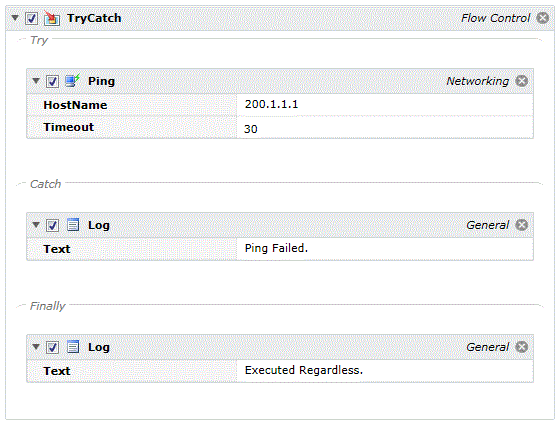Click the Finally section Log document icon
This screenshot has width=558, height=424.
point(73,347)
